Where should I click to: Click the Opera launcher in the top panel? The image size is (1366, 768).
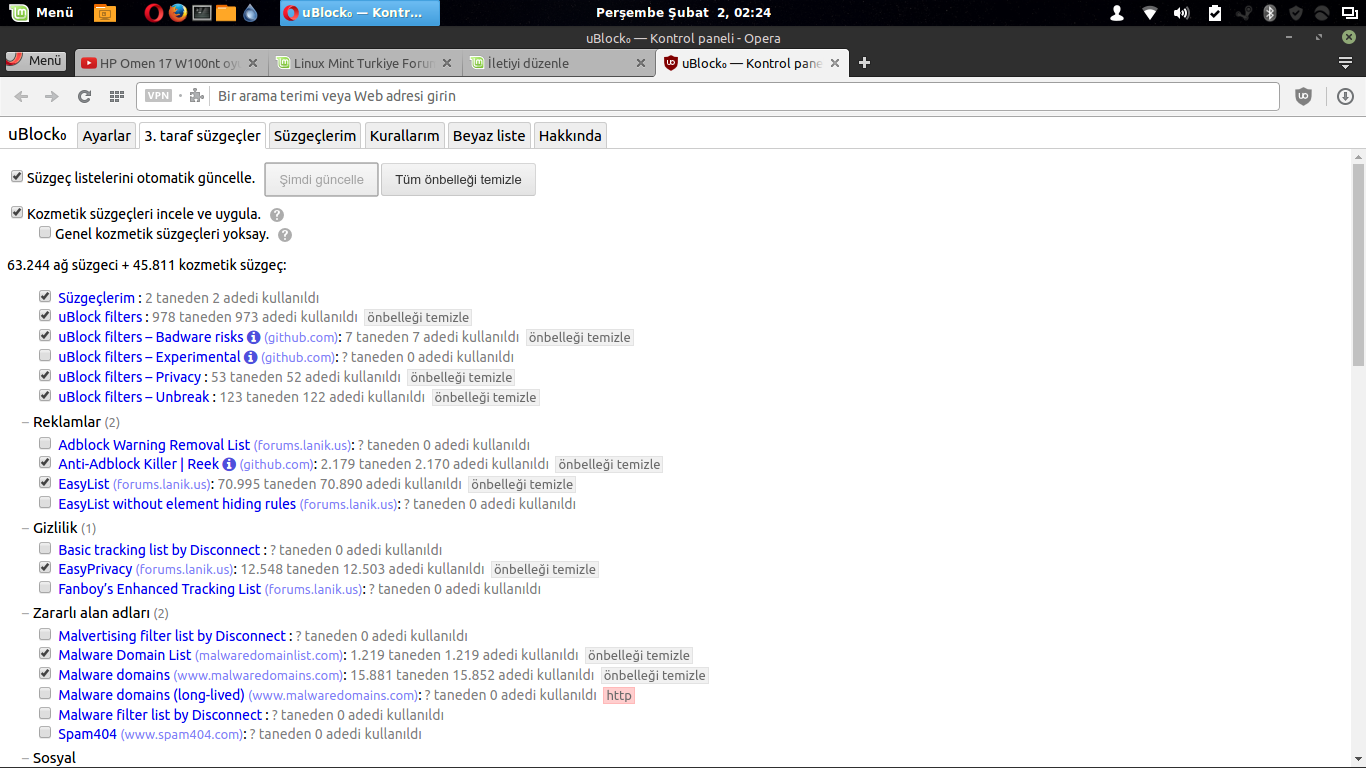(153, 13)
